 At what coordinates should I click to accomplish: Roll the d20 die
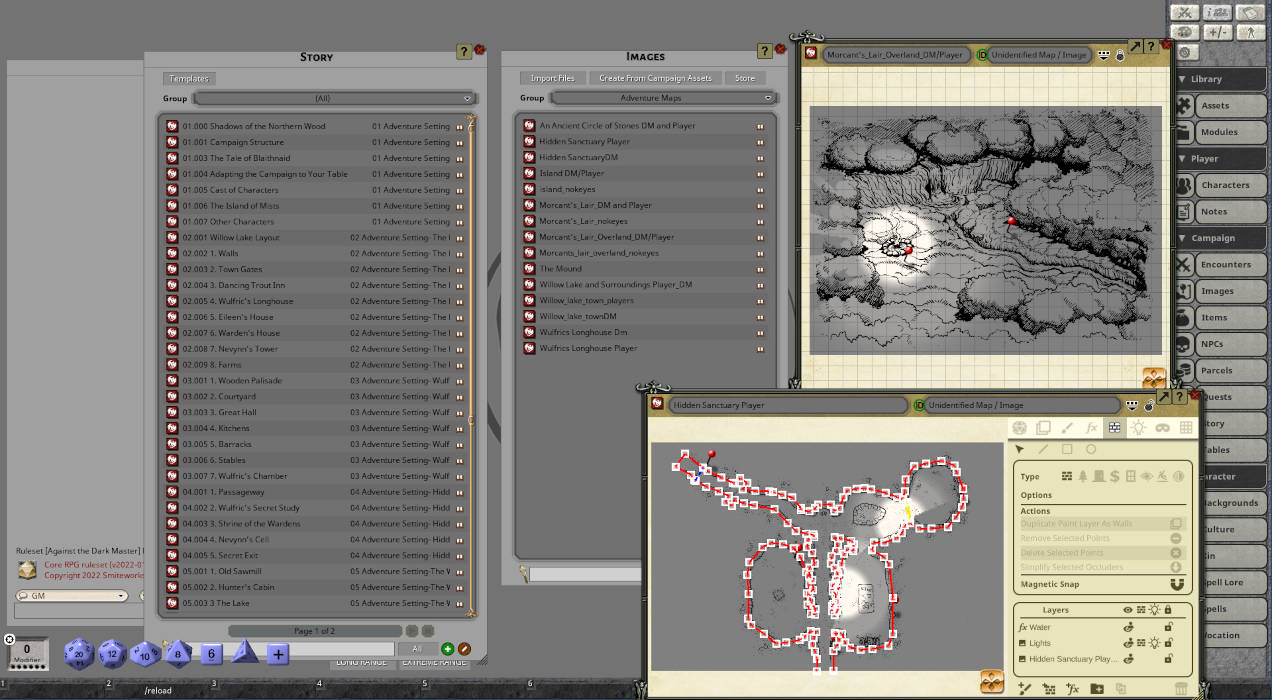click(78, 654)
